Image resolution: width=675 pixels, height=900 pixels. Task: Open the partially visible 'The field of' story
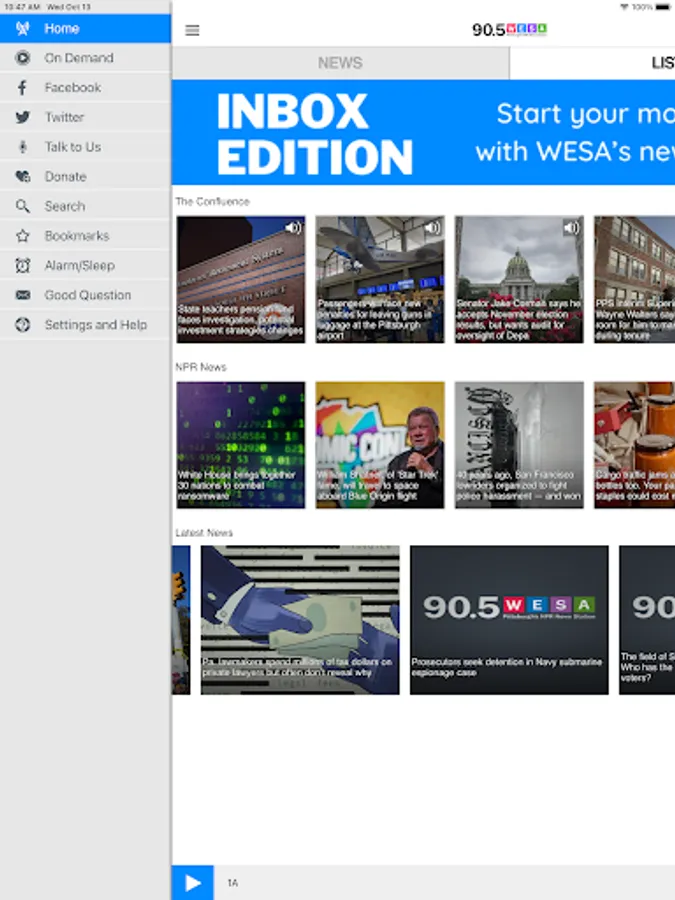pyautogui.click(x=647, y=620)
